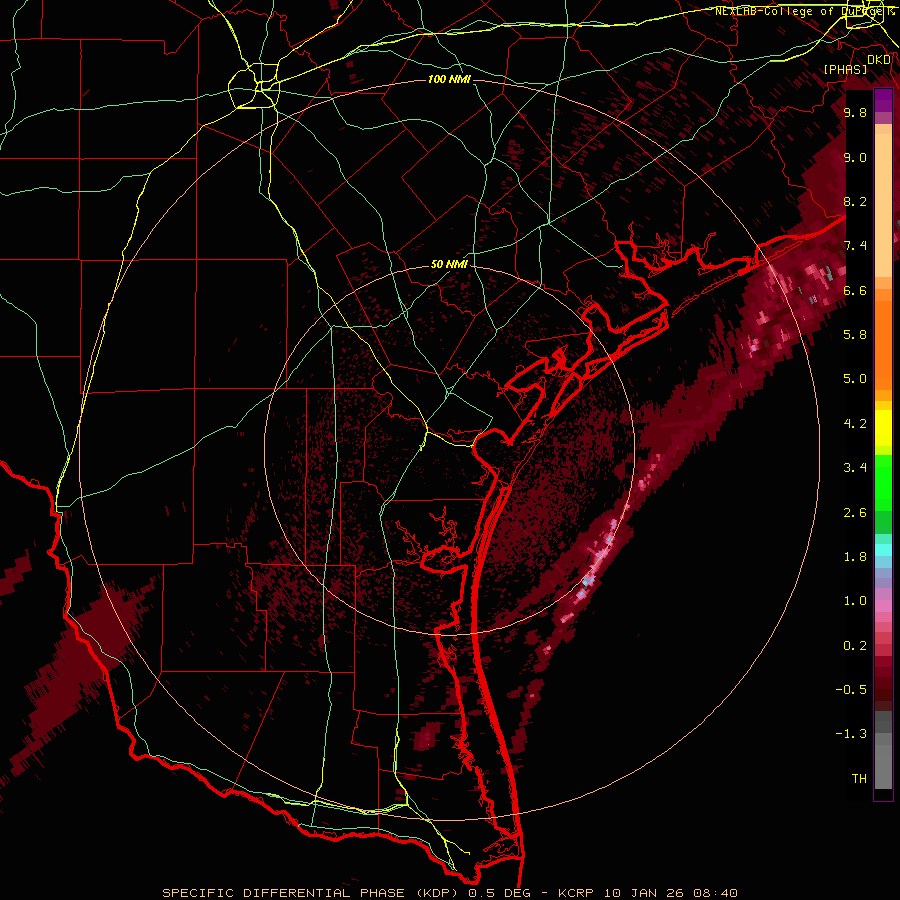Click the 7.4 scale value
Image resolution: width=900 pixels, height=900 pixels.
855,246
